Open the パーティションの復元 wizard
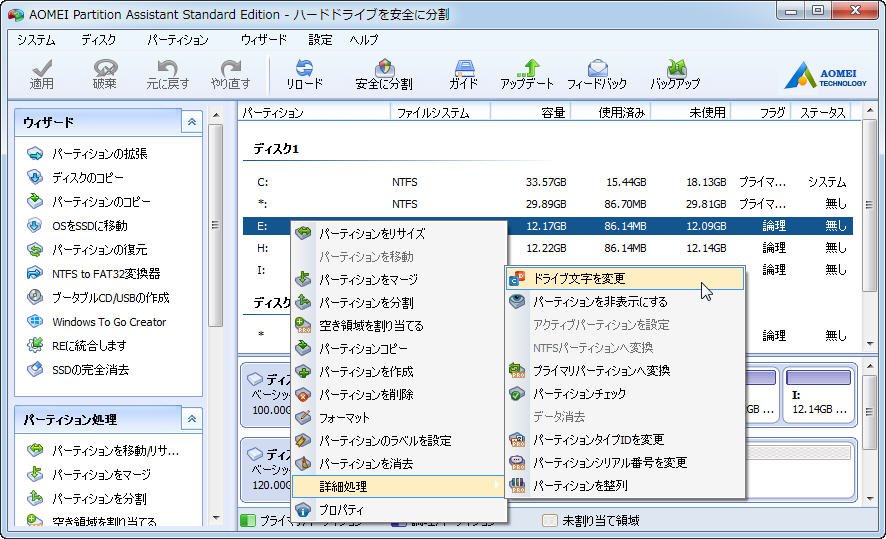Screen dimensions: 886x539 pos(88,250)
